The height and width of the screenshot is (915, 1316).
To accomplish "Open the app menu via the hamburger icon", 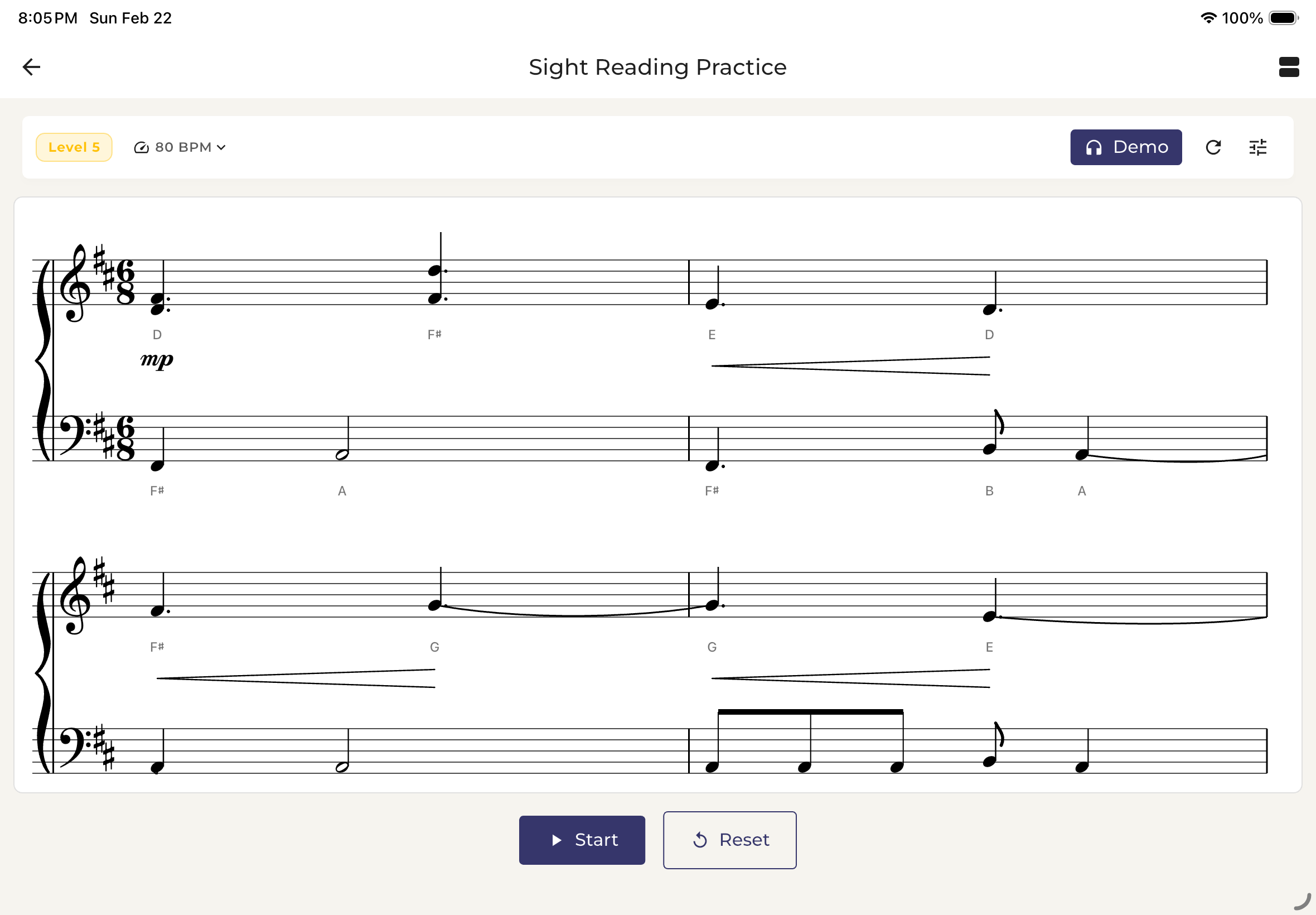I will click(1290, 67).
